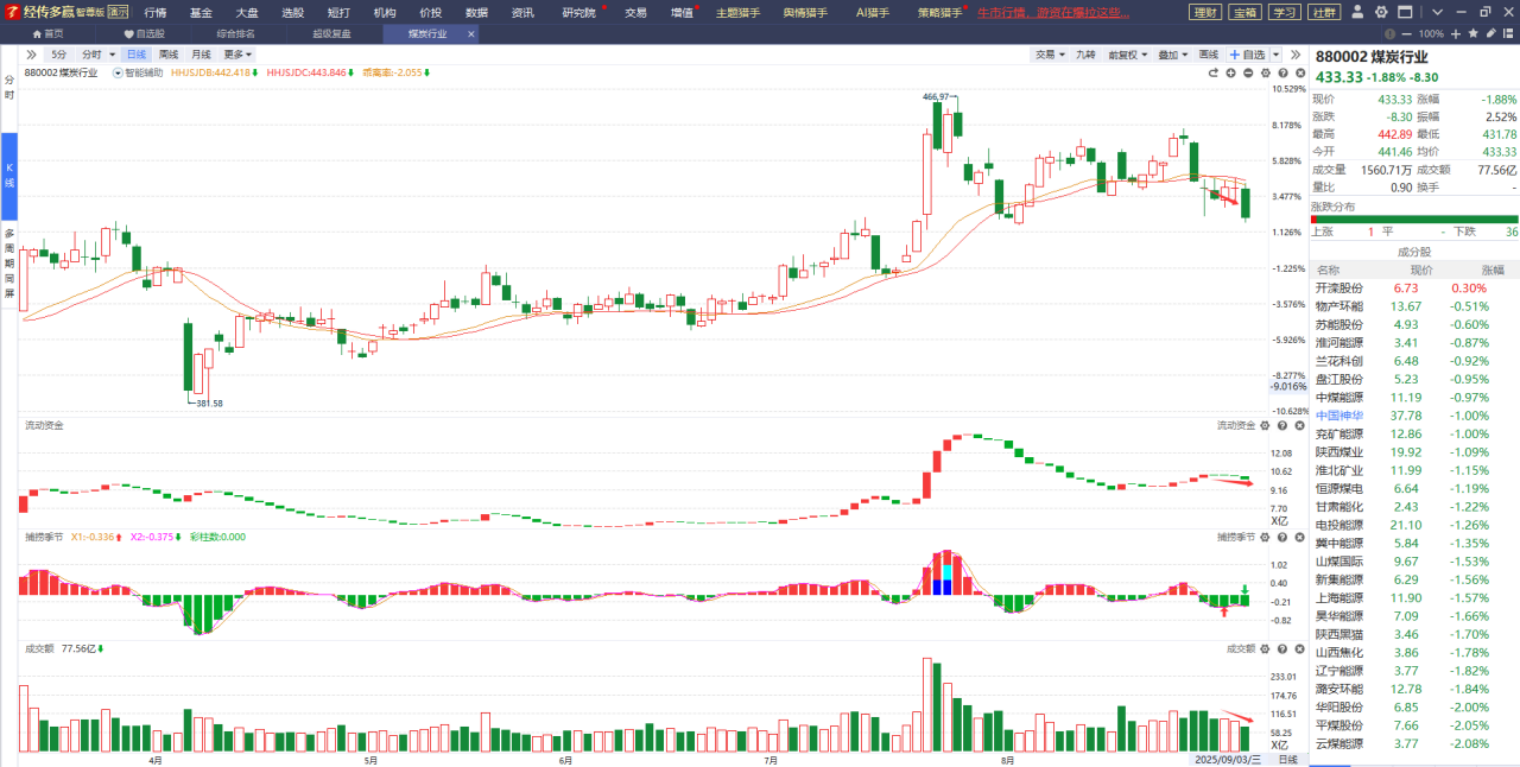Click the left double-chevron expand icon
This screenshot has width=1520, height=767.
click(31, 54)
